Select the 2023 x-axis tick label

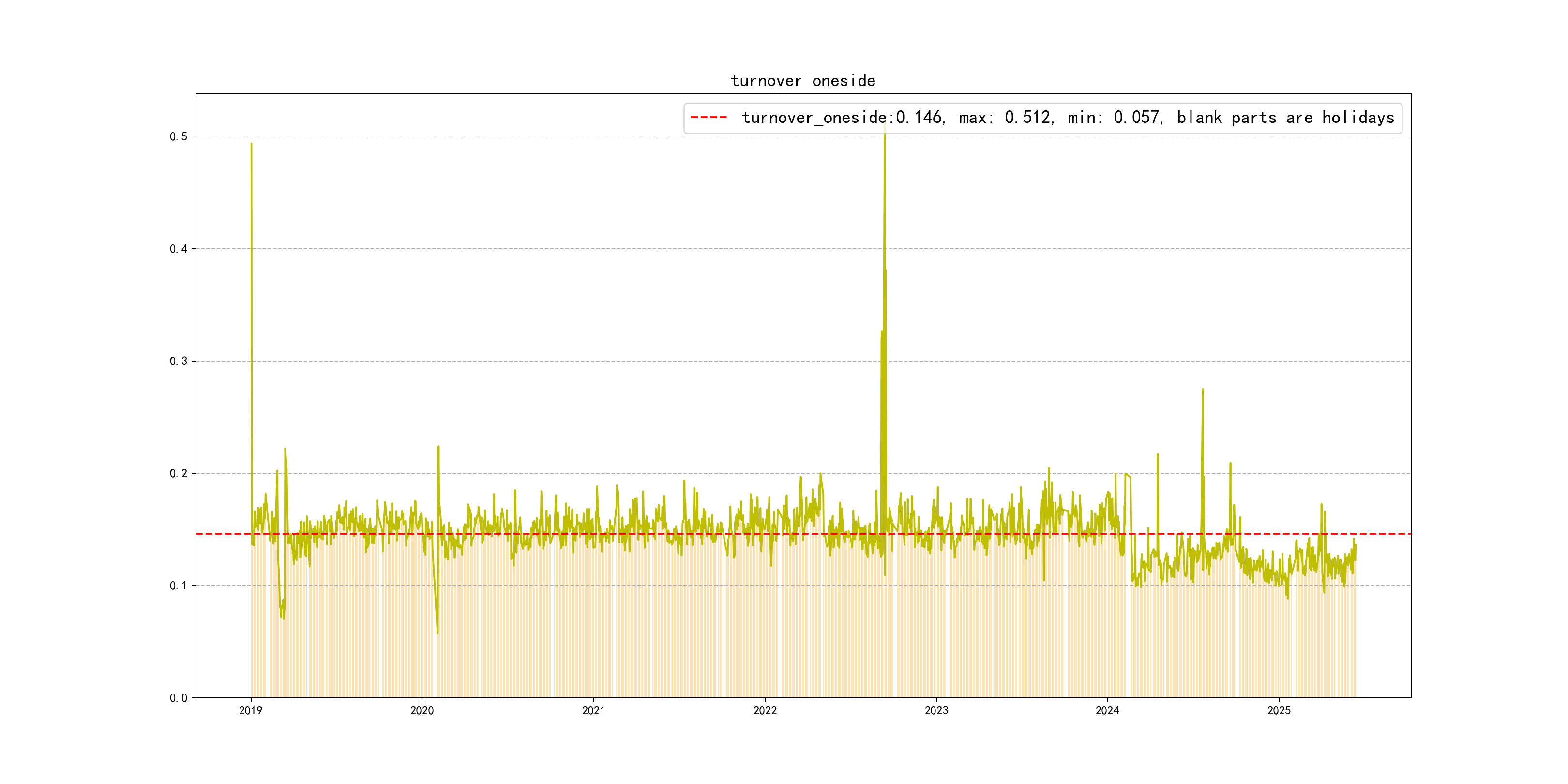[936, 710]
